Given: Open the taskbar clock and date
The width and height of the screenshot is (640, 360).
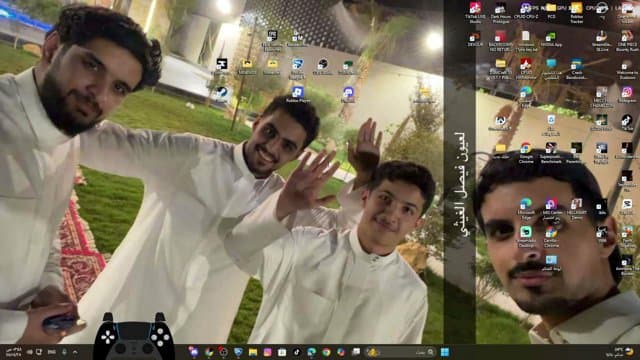Looking at the screenshot, I should [x=13, y=352].
